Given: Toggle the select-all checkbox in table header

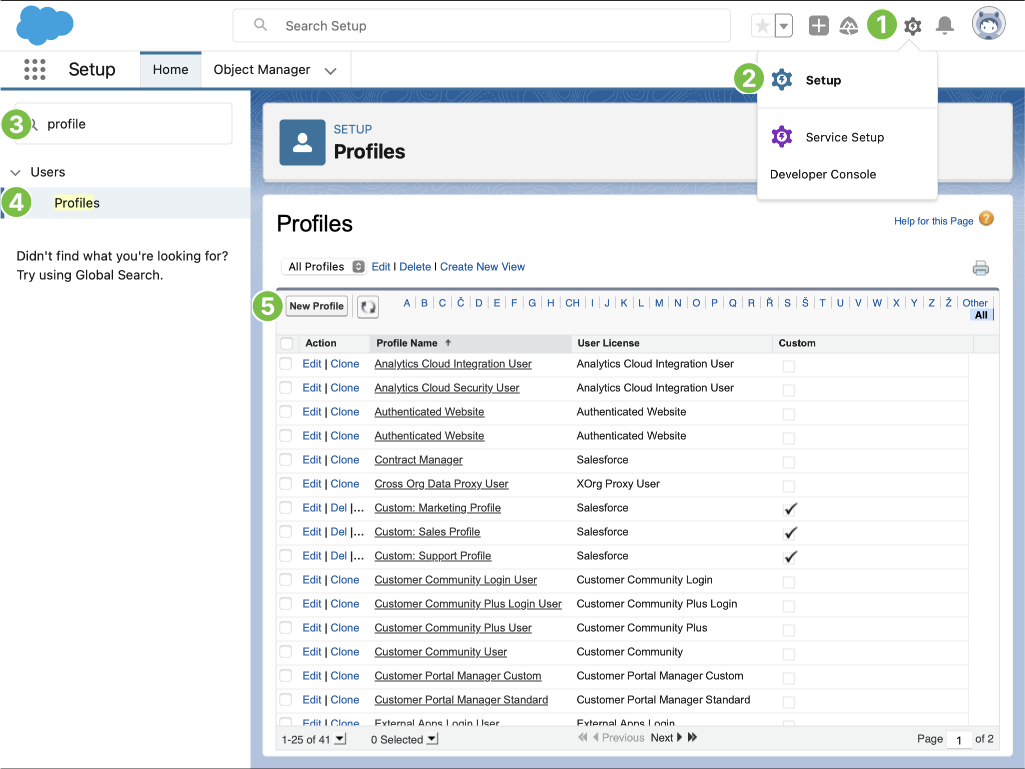Looking at the screenshot, I should point(287,343).
